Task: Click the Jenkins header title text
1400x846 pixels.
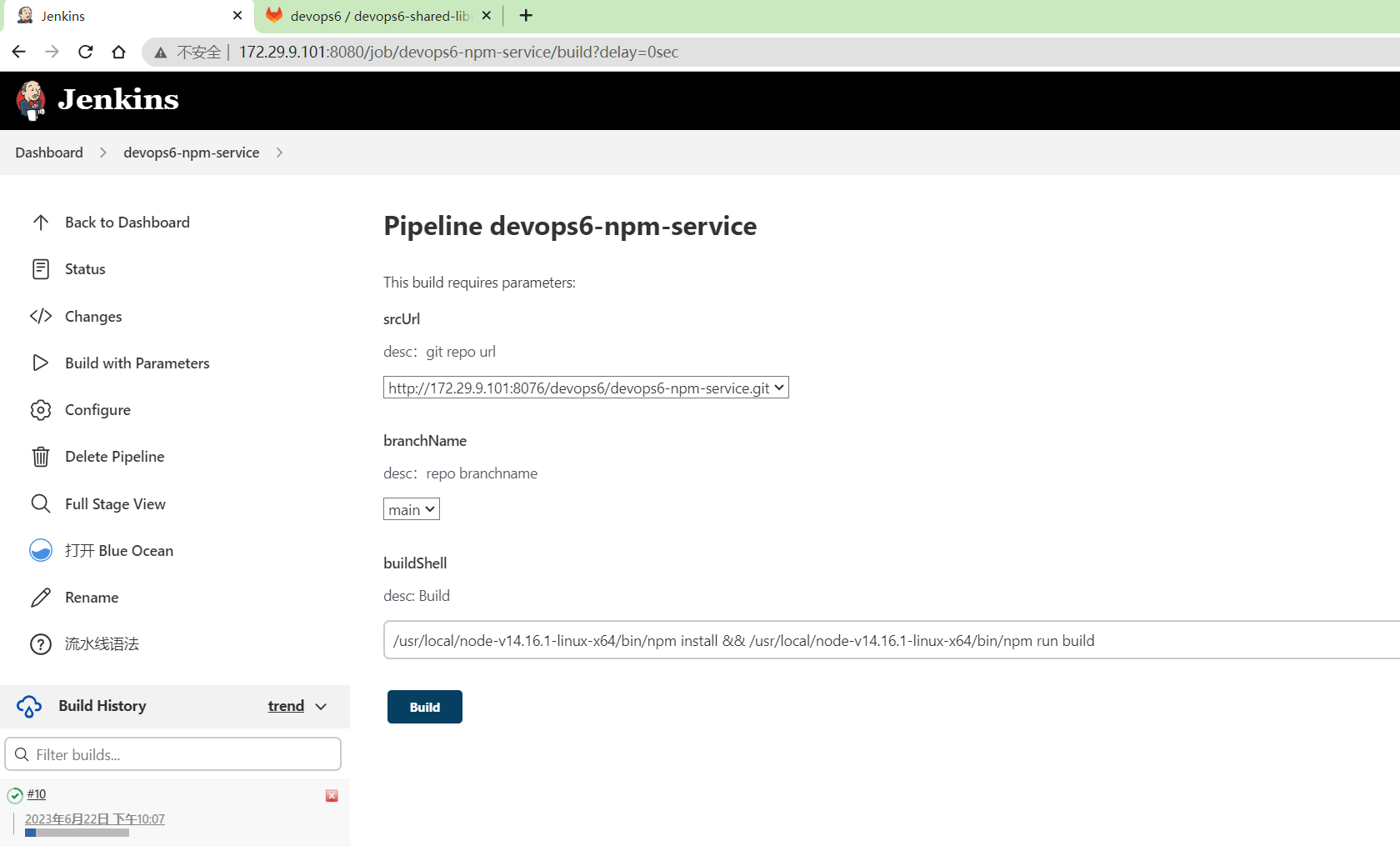Action: pos(118,99)
